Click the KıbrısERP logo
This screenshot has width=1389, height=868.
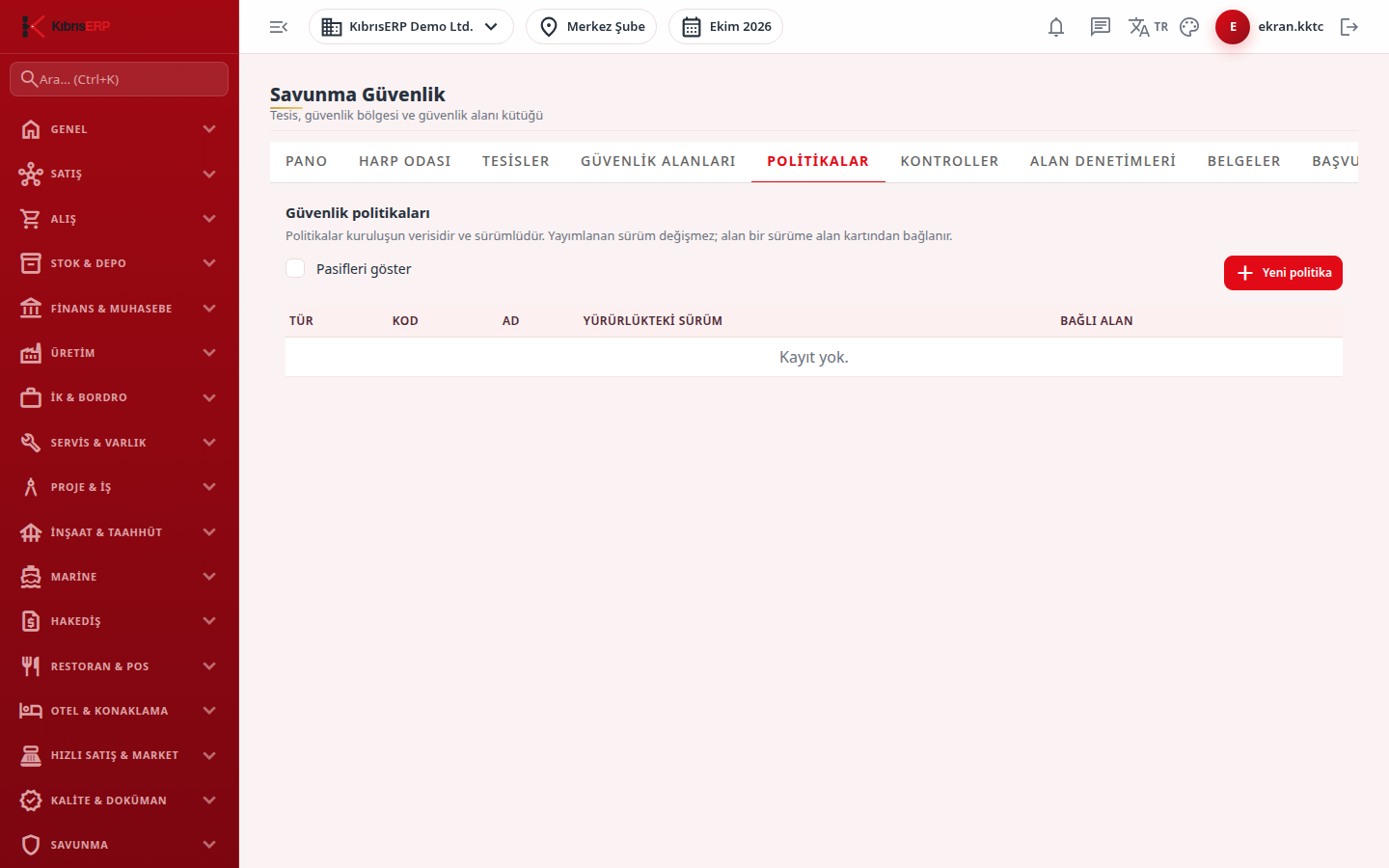click(66, 26)
